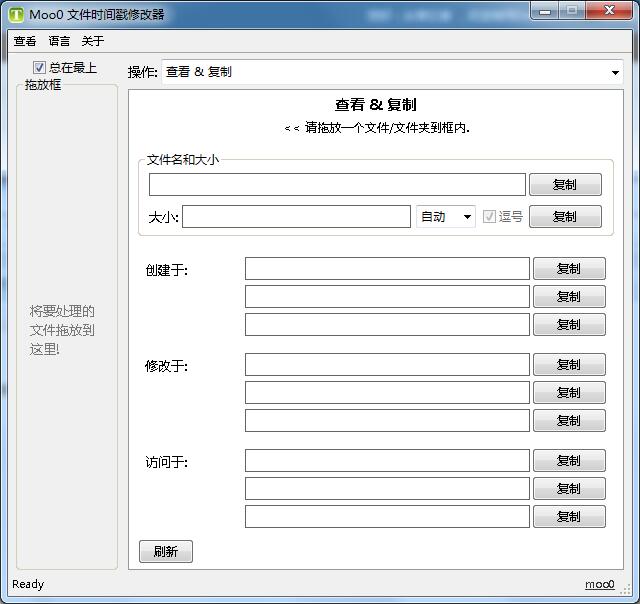Click the file name text field

point(337,184)
